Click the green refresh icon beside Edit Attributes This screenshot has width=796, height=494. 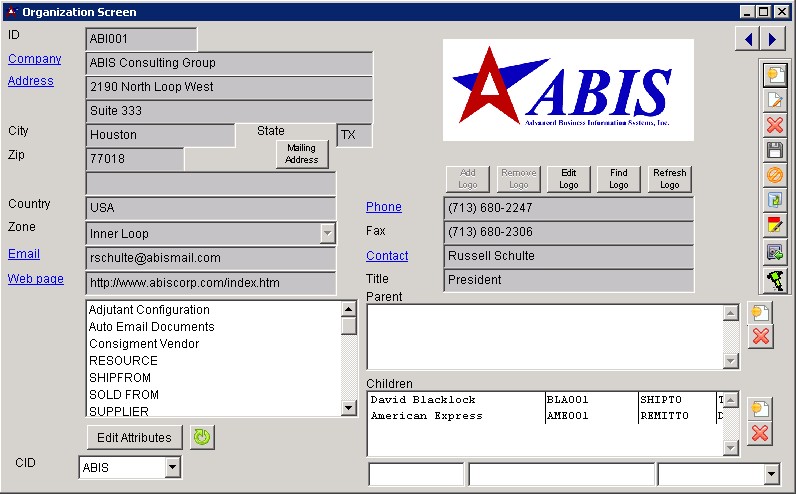pyautogui.click(x=202, y=438)
